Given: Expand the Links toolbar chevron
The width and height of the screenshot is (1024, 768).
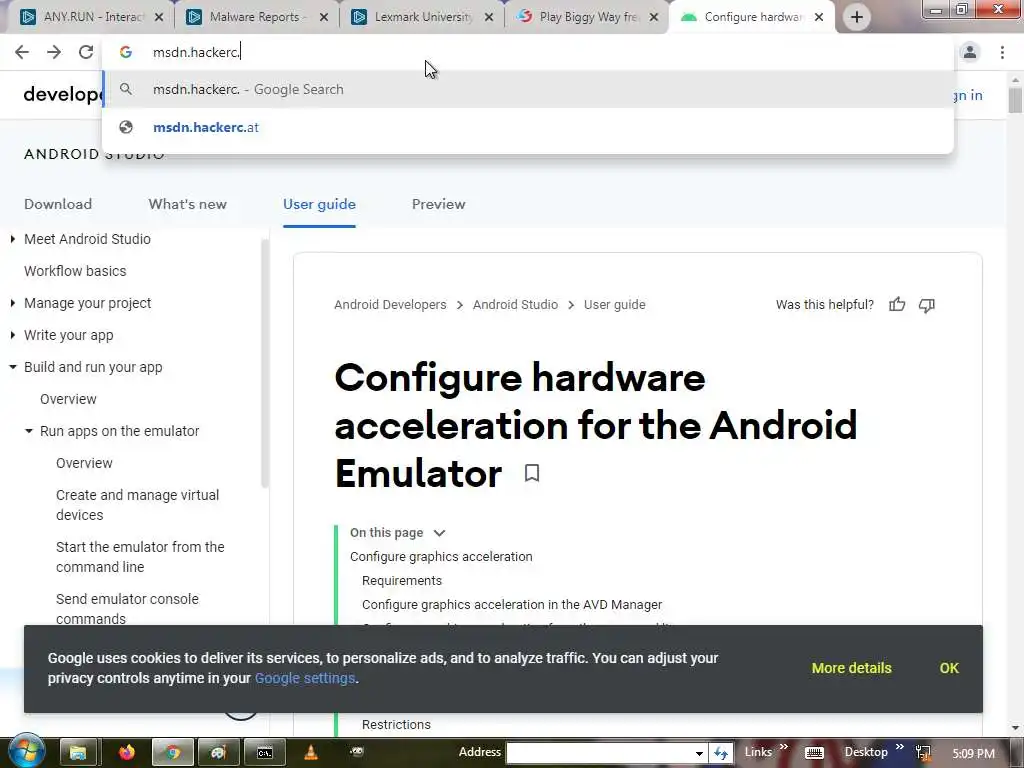Looking at the screenshot, I should pyautogui.click(x=784, y=746).
